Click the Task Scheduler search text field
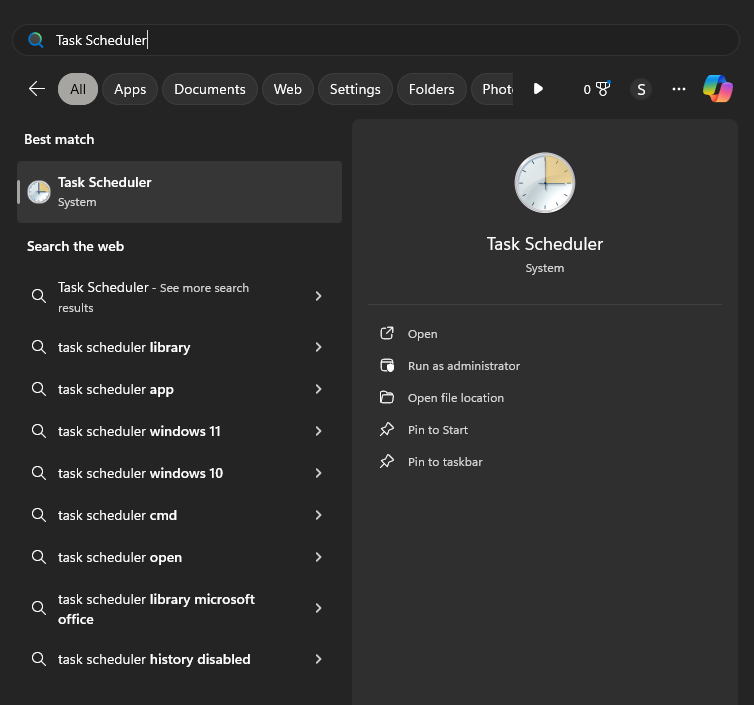The height and width of the screenshot is (705, 754). [375, 40]
